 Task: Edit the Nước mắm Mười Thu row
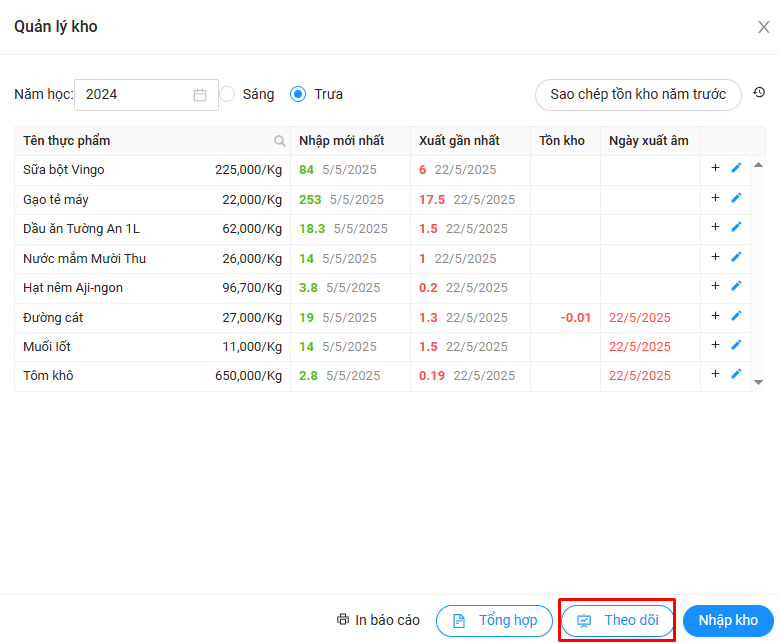click(x=737, y=257)
